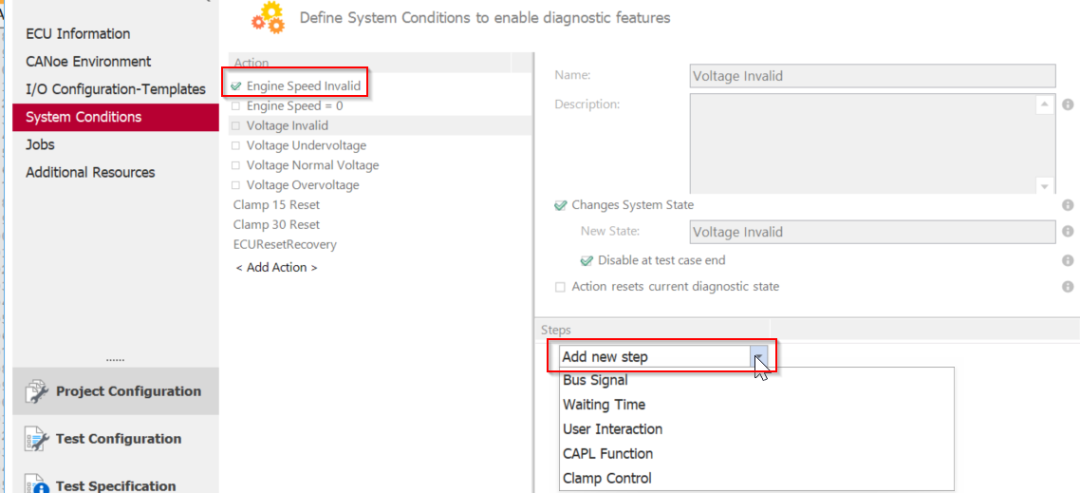Click the info icon beside Description
This screenshot has height=493, width=1080.
[x=1068, y=105]
